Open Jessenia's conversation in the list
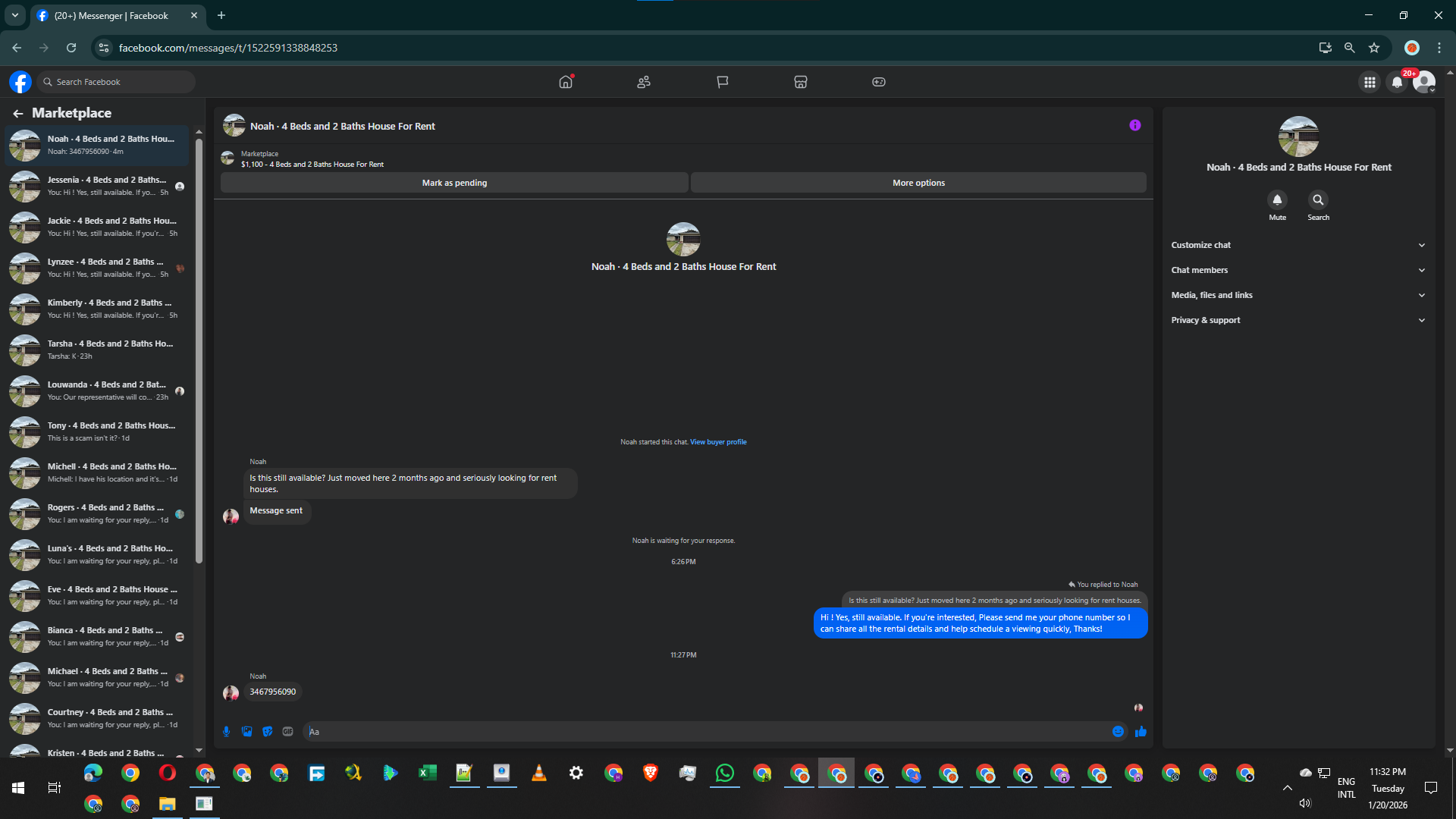Viewport: 1456px width, 819px height. (97, 187)
